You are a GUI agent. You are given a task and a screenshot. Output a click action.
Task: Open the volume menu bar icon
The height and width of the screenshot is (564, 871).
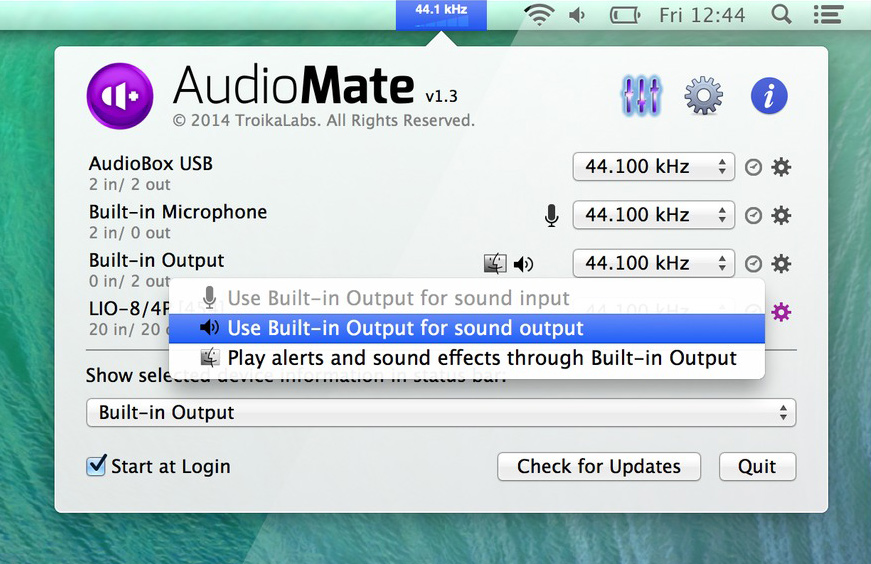click(578, 15)
